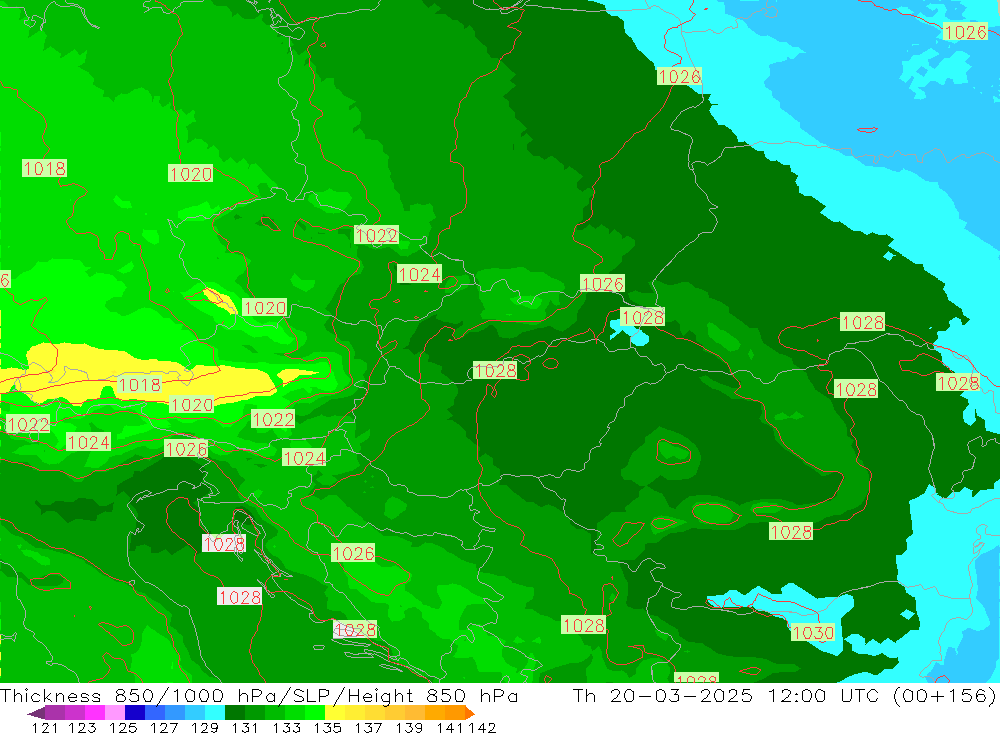Click the '(00+156)' forecast hour text
The height and width of the screenshot is (733, 1000).
click(x=944, y=695)
